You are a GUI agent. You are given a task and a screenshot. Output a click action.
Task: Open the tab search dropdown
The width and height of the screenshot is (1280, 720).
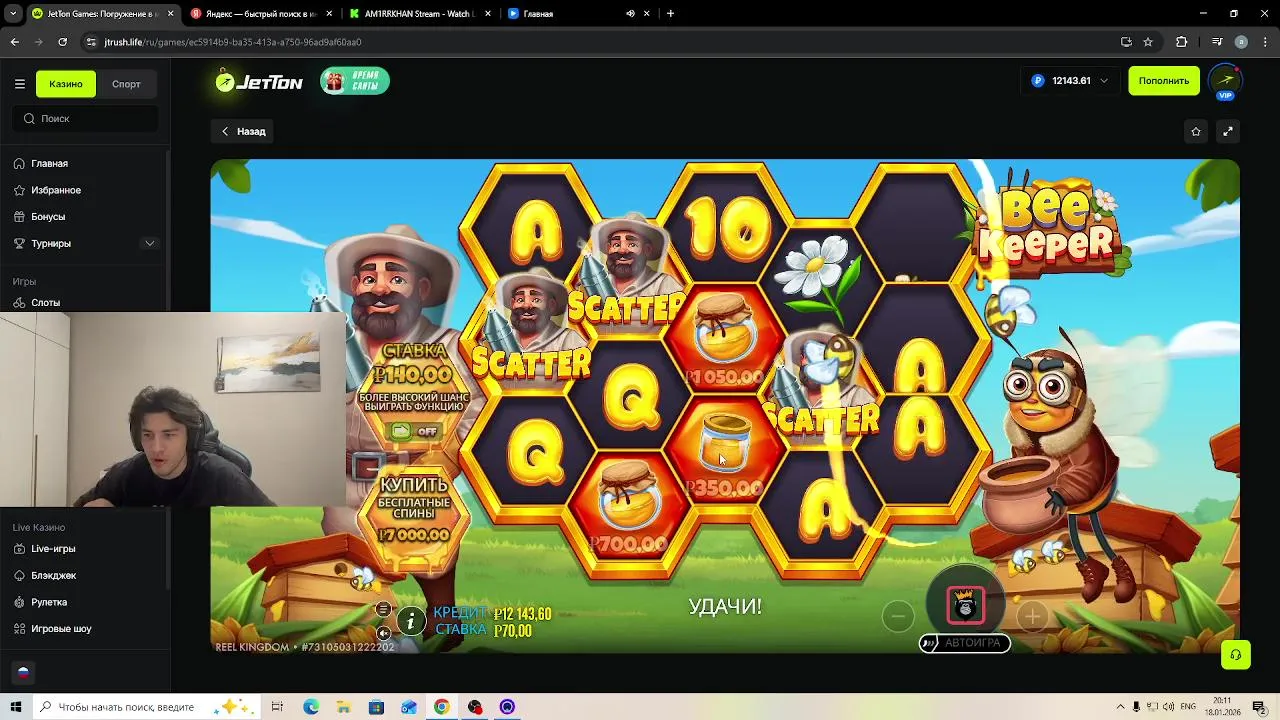pyautogui.click(x=13, y=14)
